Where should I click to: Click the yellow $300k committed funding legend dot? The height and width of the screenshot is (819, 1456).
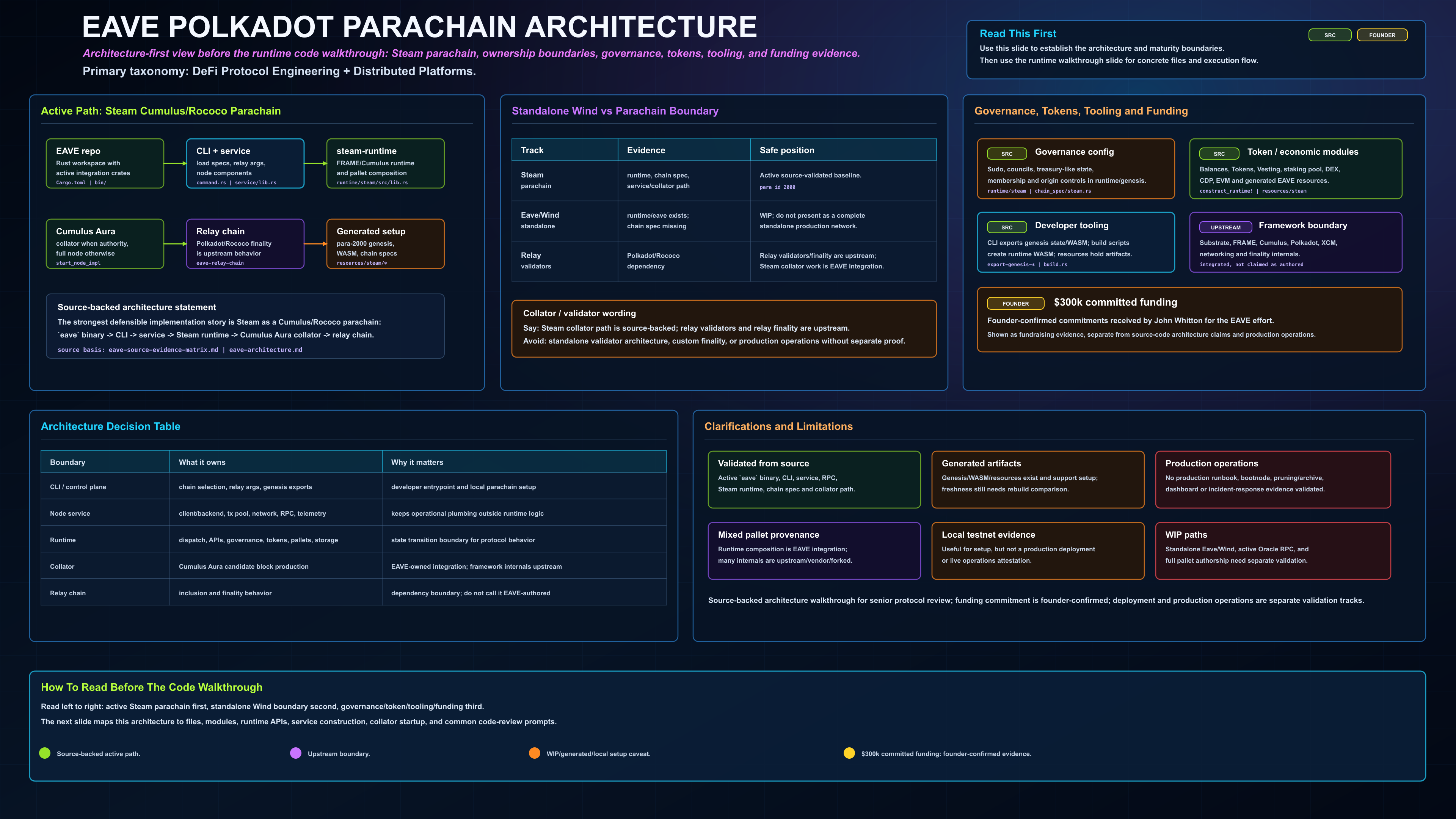pos(849,753)
